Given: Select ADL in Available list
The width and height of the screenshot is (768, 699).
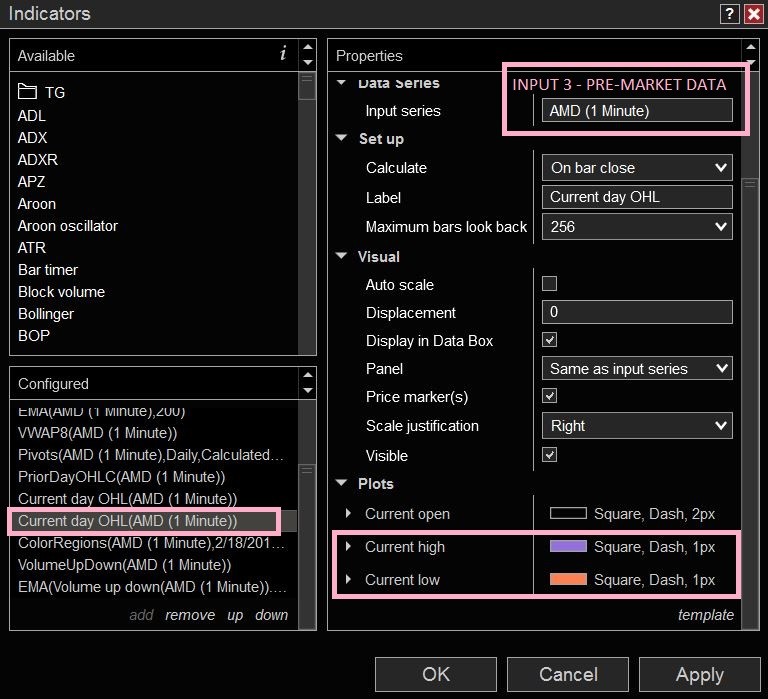Looking at the screenshot, I should pyautogui.click(x=32, y=116).
